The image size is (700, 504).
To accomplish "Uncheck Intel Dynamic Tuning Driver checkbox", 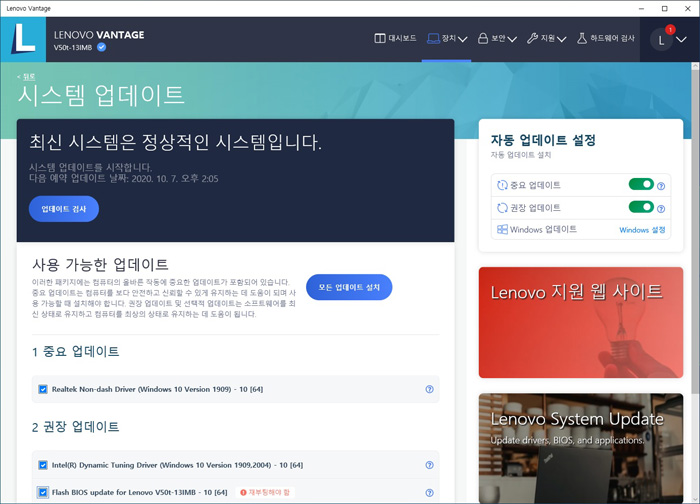I will click(43, 465).
